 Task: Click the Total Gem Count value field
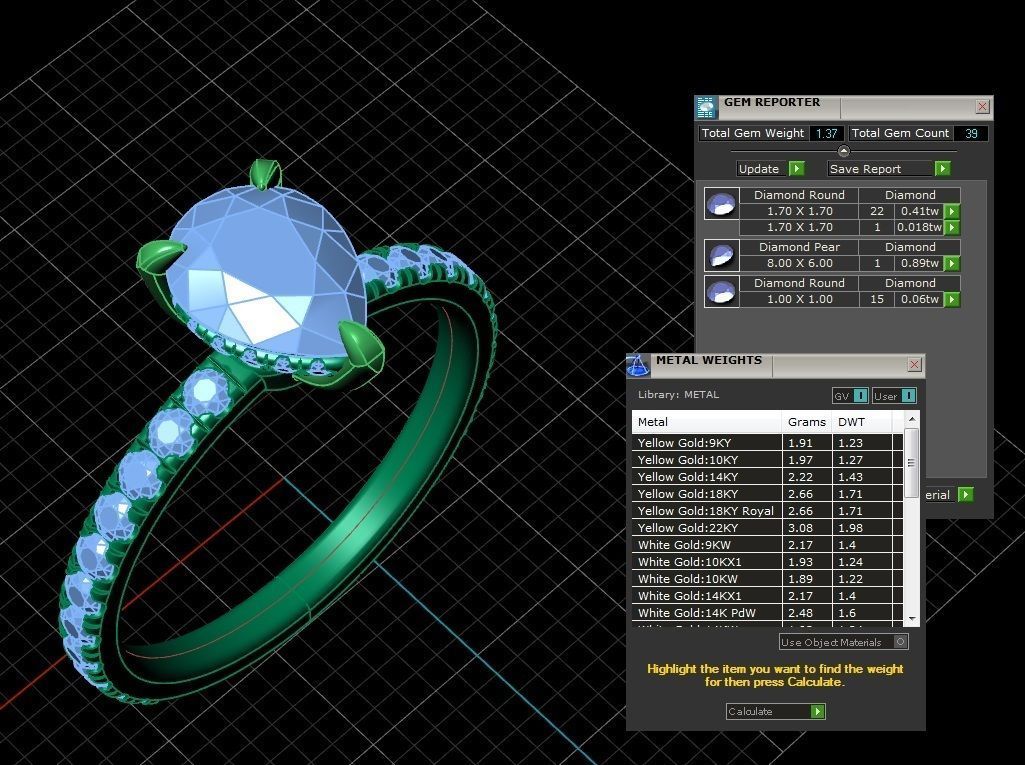coord(971,133)
